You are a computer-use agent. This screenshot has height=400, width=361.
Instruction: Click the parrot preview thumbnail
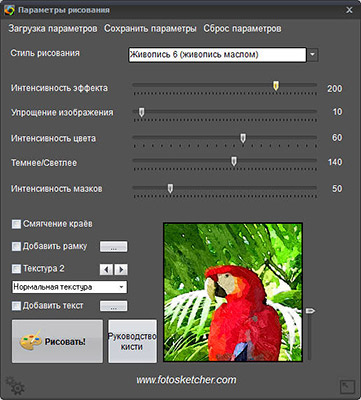233,292
